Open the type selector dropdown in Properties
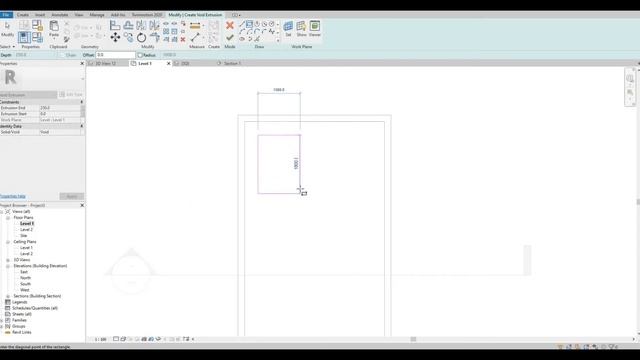640x360 pixels. click(82, 79)
